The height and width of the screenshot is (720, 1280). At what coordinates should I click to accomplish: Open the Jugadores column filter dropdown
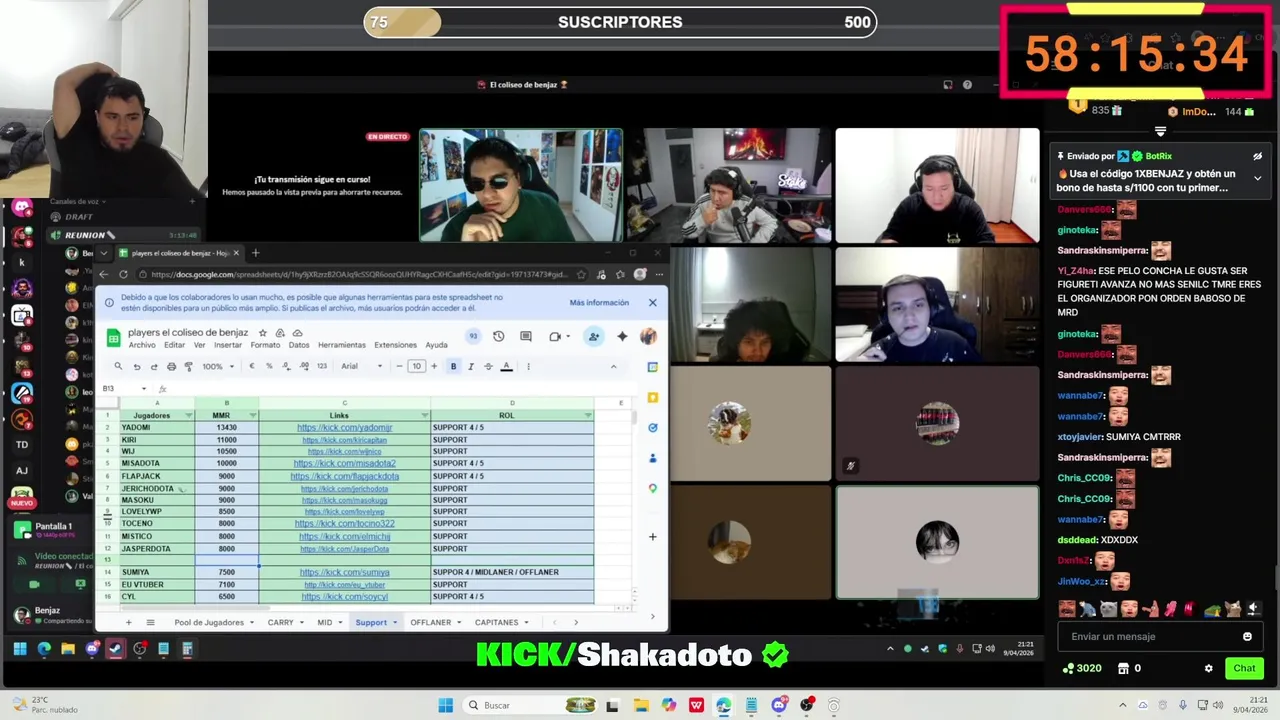coord(188,415)
